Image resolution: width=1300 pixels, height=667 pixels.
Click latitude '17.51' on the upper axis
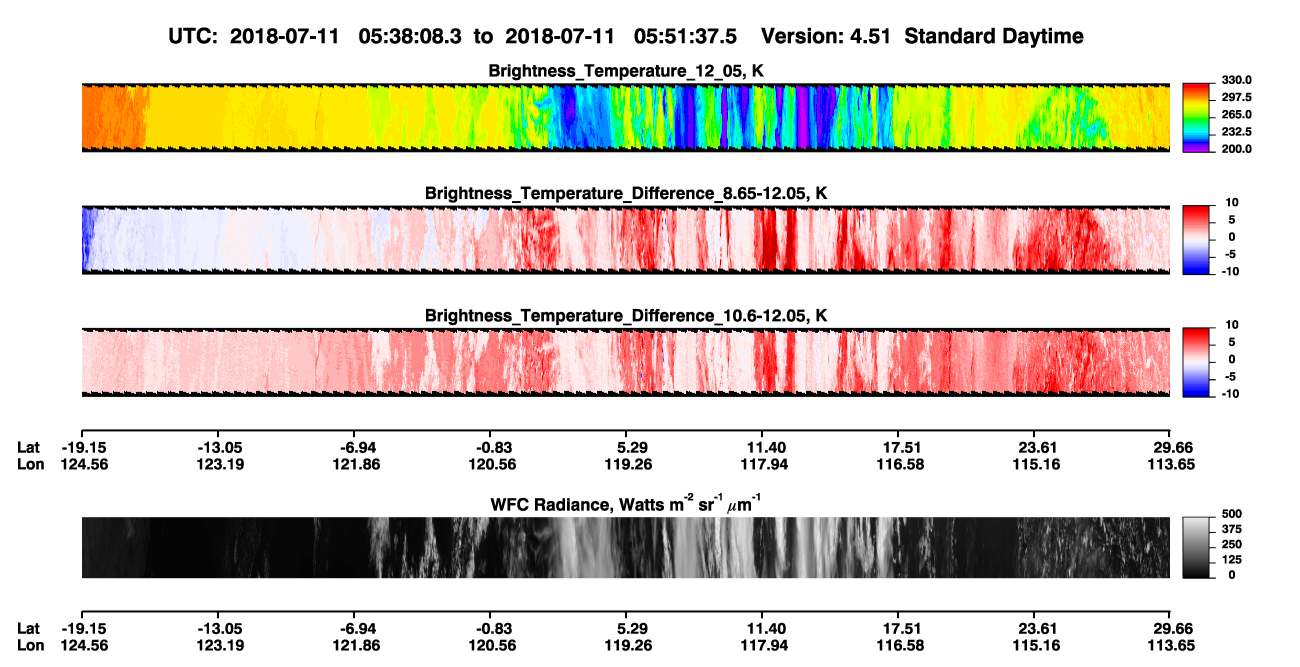point(900,448)
